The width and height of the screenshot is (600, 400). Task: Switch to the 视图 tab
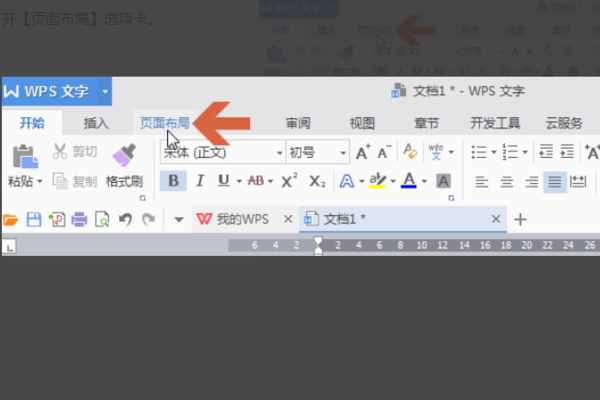click(362, 123)
